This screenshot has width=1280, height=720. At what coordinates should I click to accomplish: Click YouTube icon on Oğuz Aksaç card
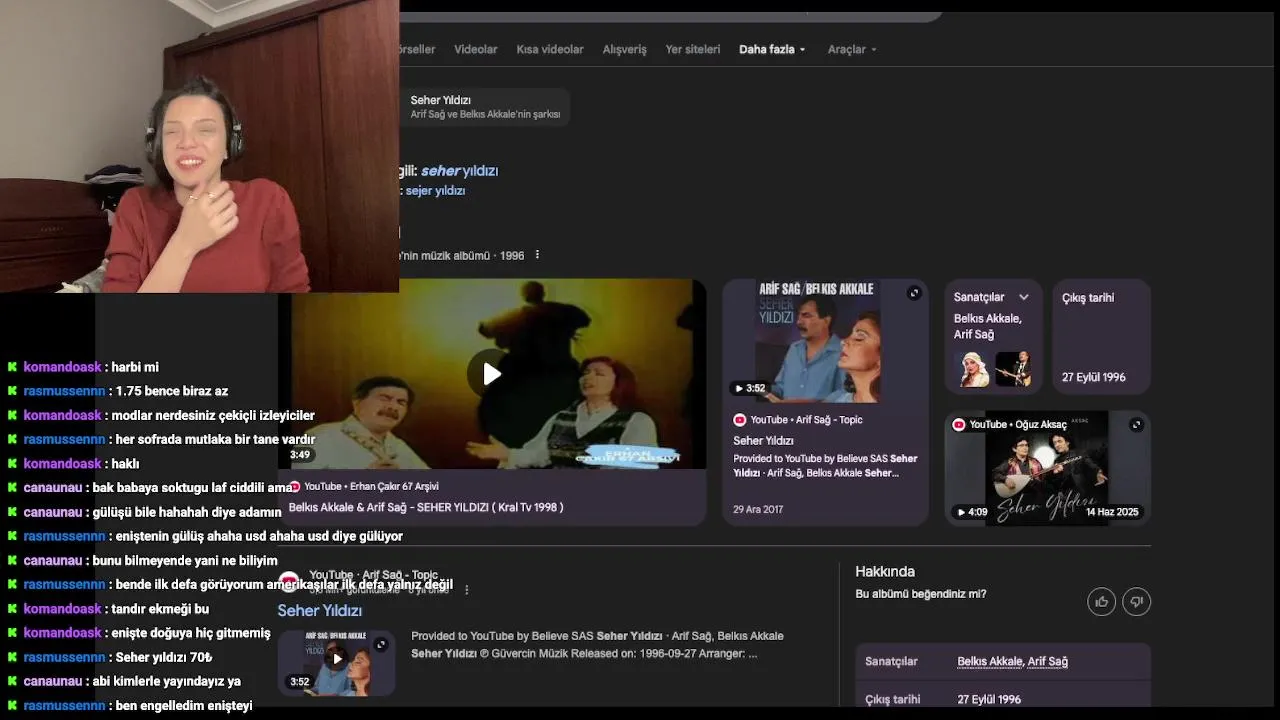click(x=958, y=424)
